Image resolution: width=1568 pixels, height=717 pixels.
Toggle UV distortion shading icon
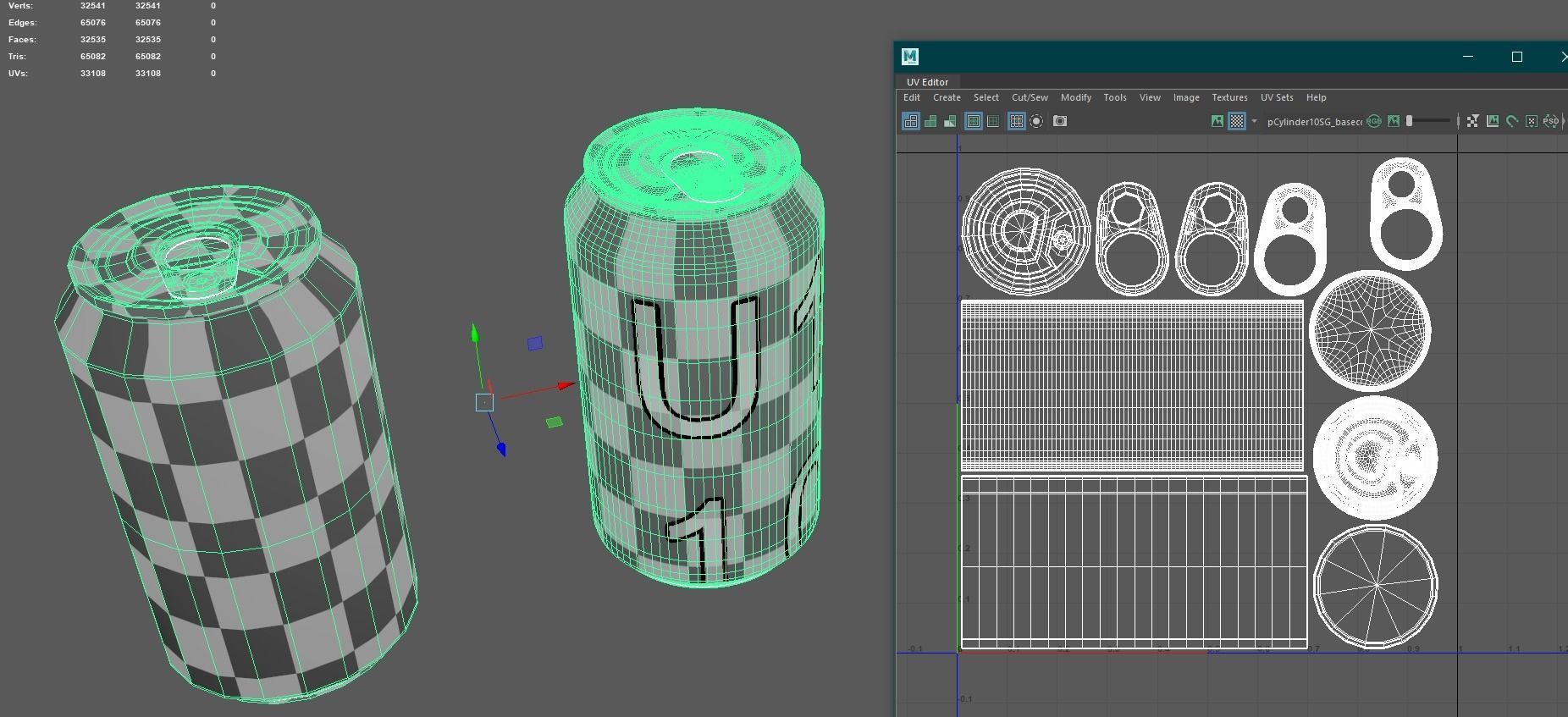click(x=950, y=121)
